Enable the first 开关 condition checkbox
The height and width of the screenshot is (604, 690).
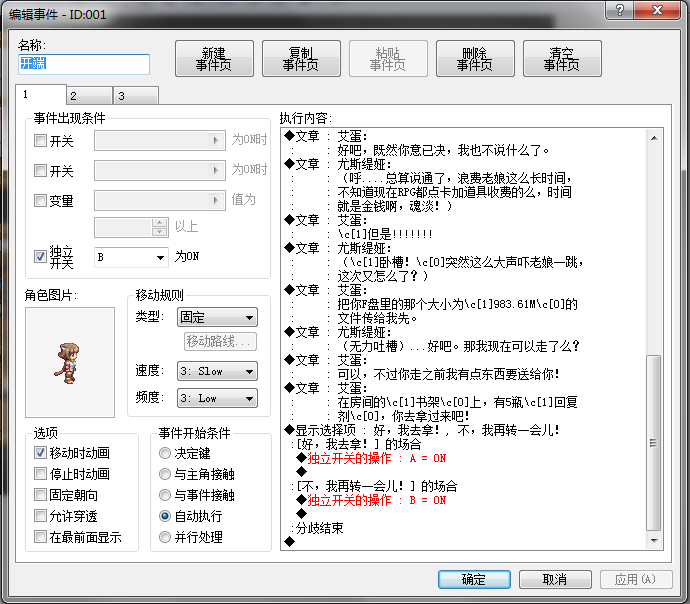40,141
